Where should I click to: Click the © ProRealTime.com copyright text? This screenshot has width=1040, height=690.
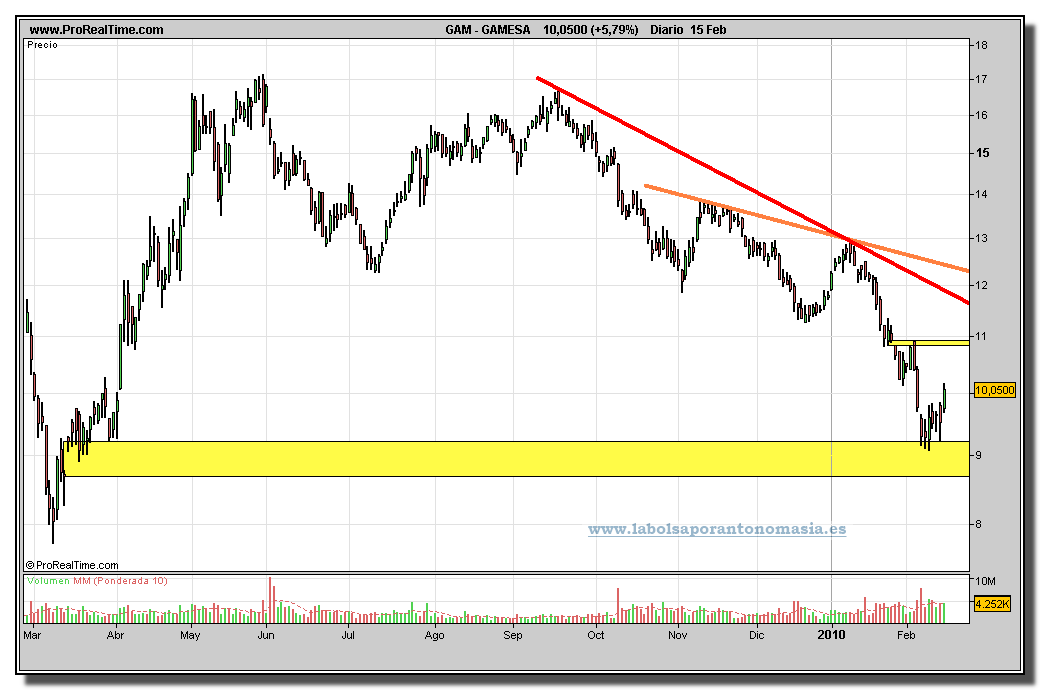click(72, 565)
